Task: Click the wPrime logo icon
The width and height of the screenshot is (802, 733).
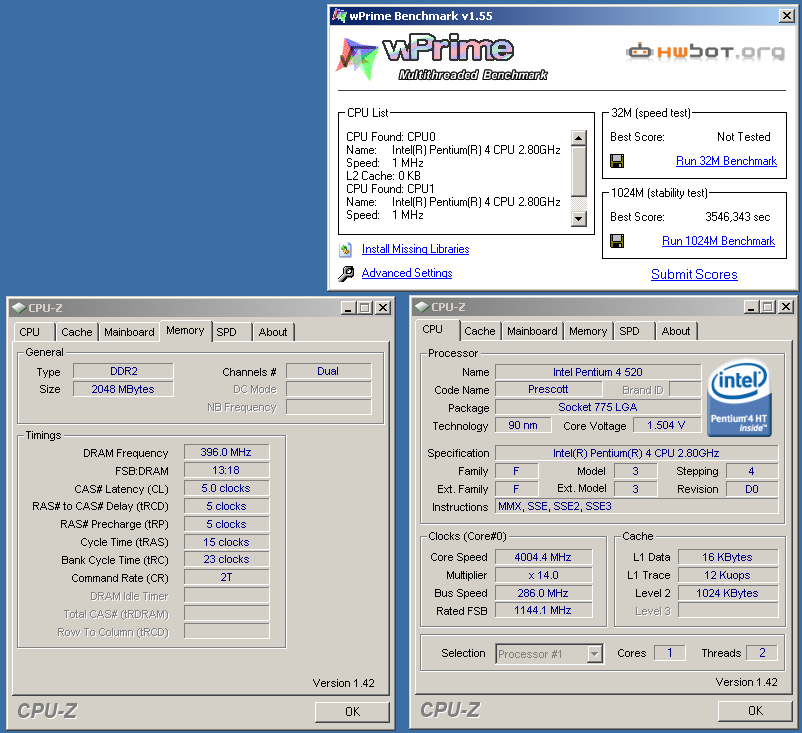Action: tap(357, 59)
